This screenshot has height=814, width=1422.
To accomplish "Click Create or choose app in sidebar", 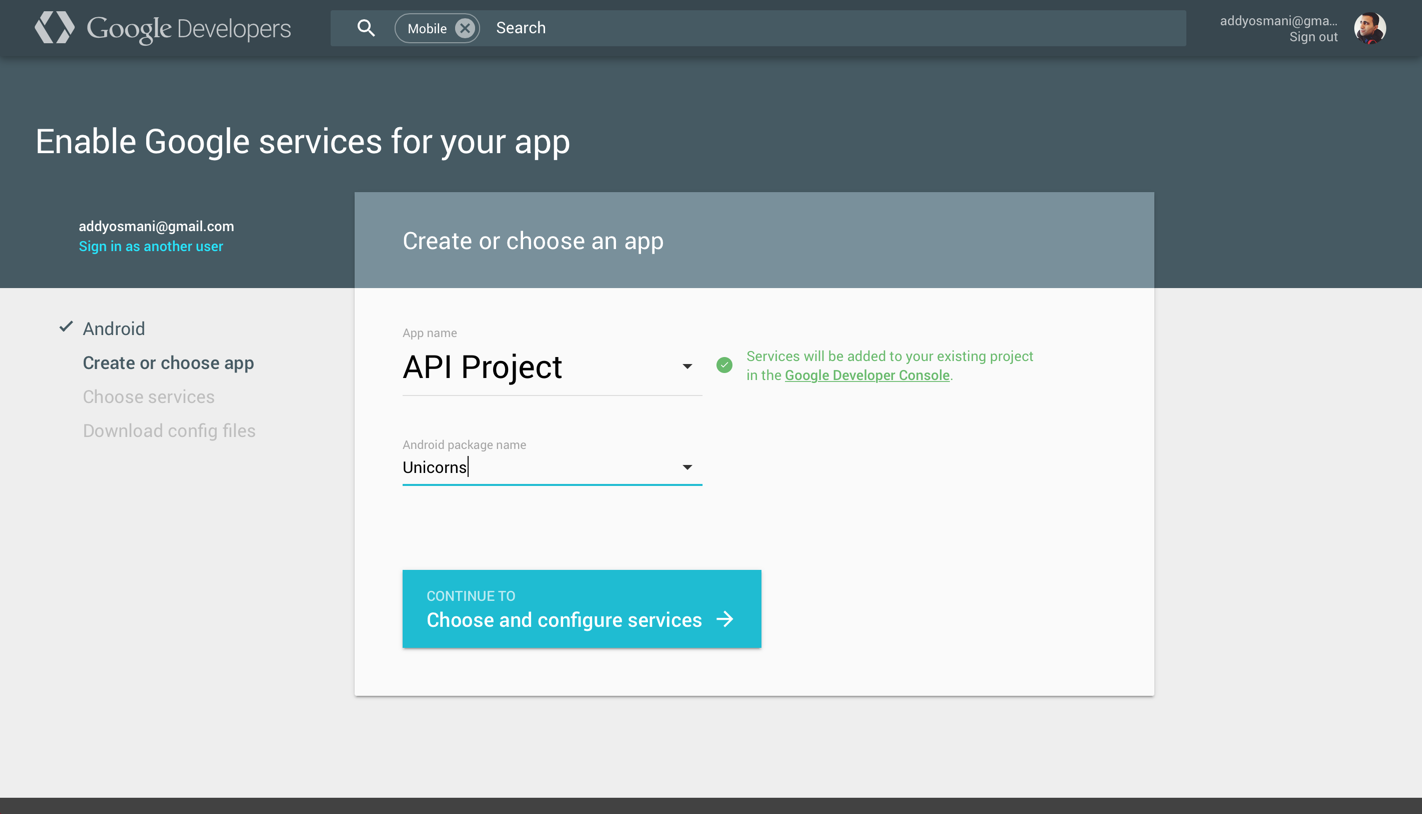I will point(168,362).
